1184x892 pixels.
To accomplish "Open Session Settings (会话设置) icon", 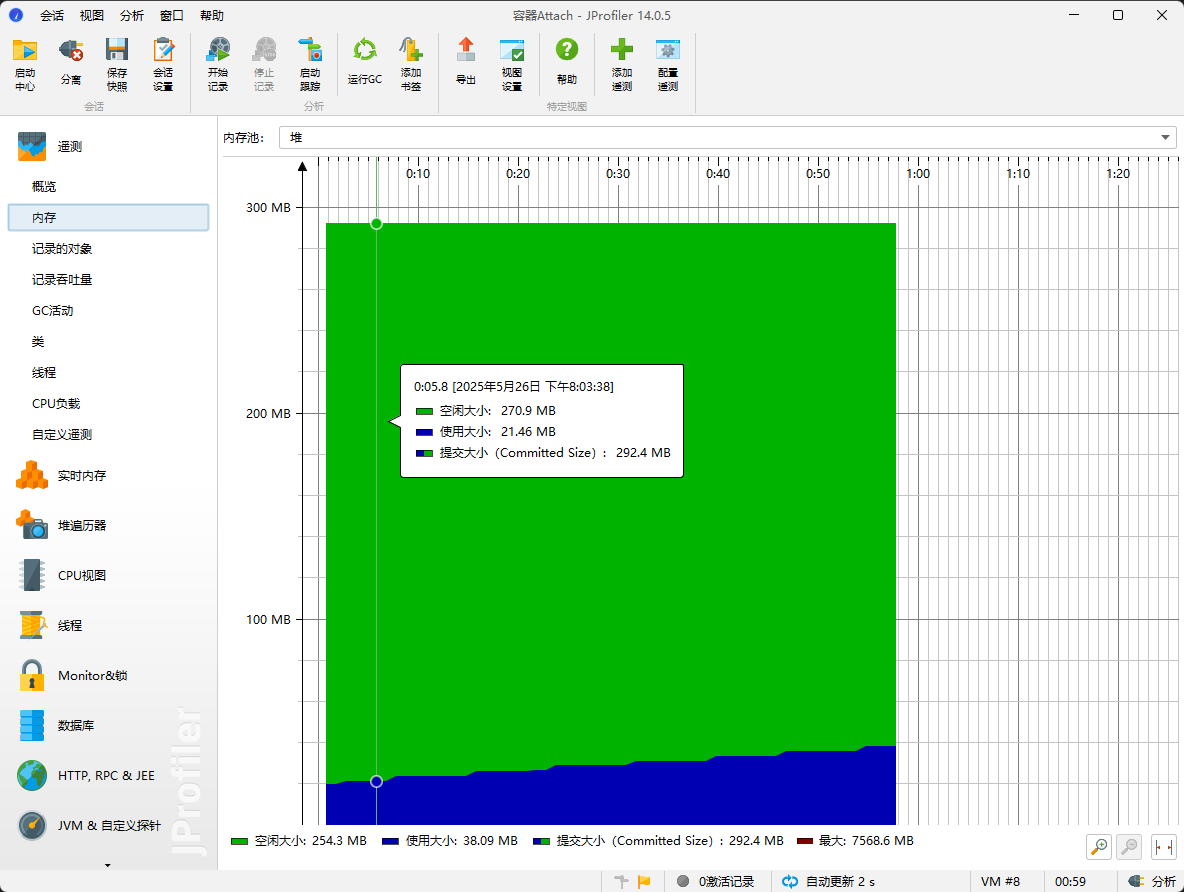I will pos(163,64).
